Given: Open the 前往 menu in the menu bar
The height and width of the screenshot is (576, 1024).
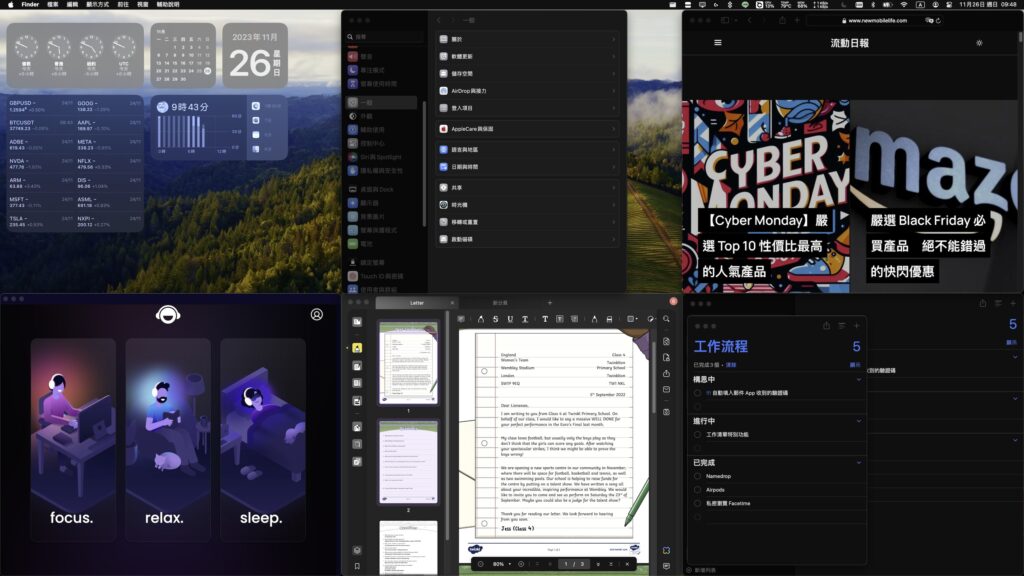Looking at the screenshot, I should 122,4.
